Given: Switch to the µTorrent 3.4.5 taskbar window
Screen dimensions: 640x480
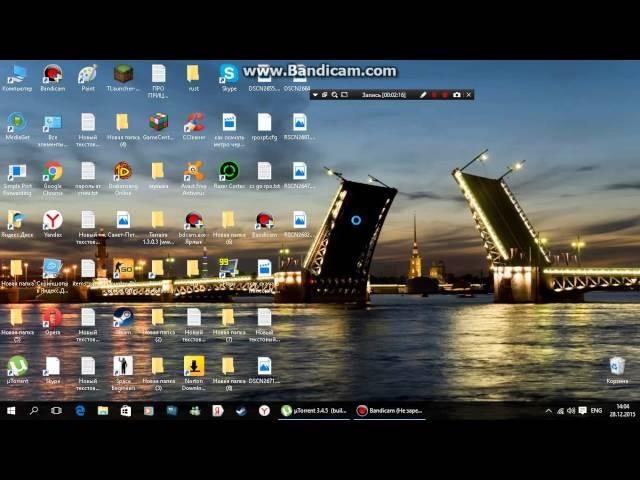Looking at the screenshot, I should click(313, 411).
